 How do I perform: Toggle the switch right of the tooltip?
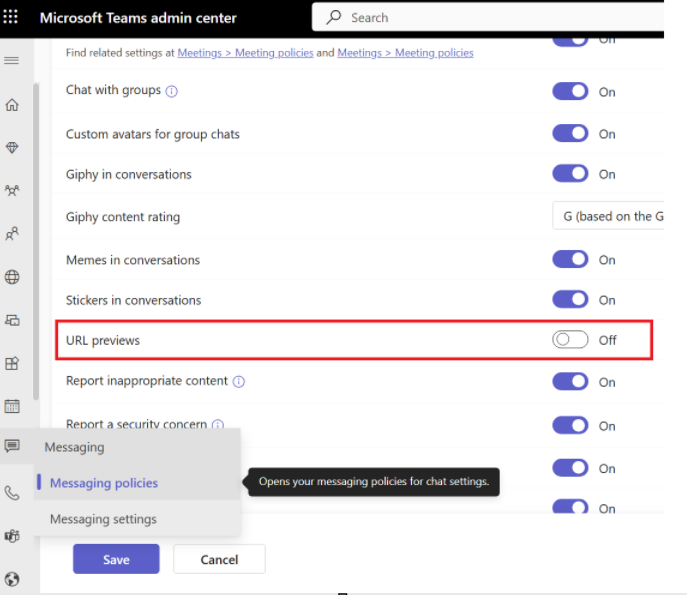[x=570, y=468]
